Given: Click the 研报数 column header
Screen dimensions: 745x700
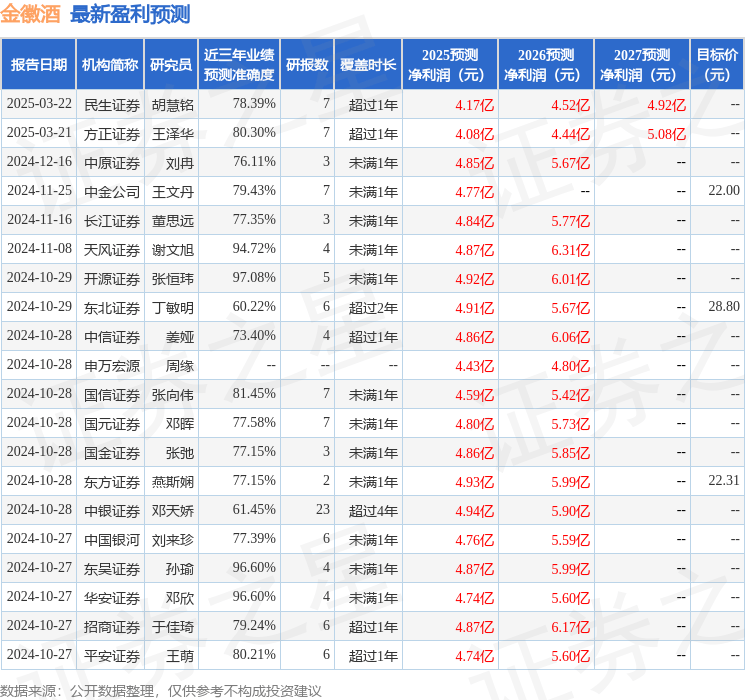Looking at the screenshot, I should [307, 65].
